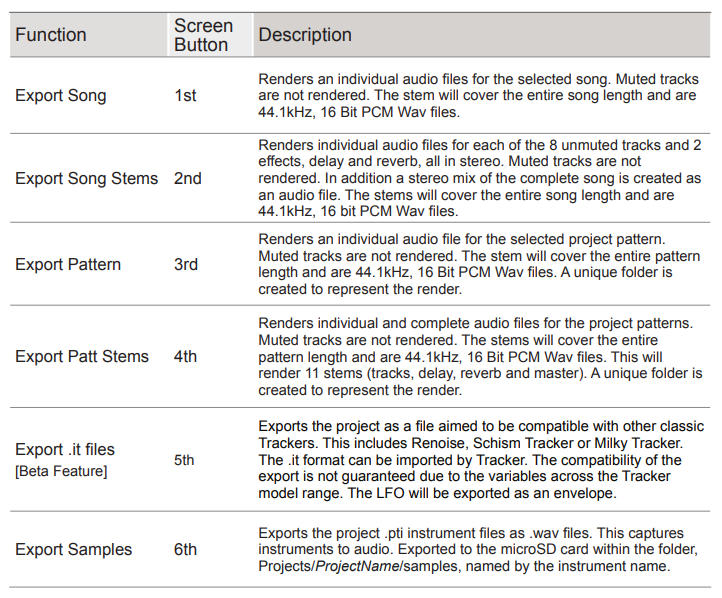This screenshot has width=722, height=598.
Task: Click the 6th screen button cell
Action: (185, 549)
